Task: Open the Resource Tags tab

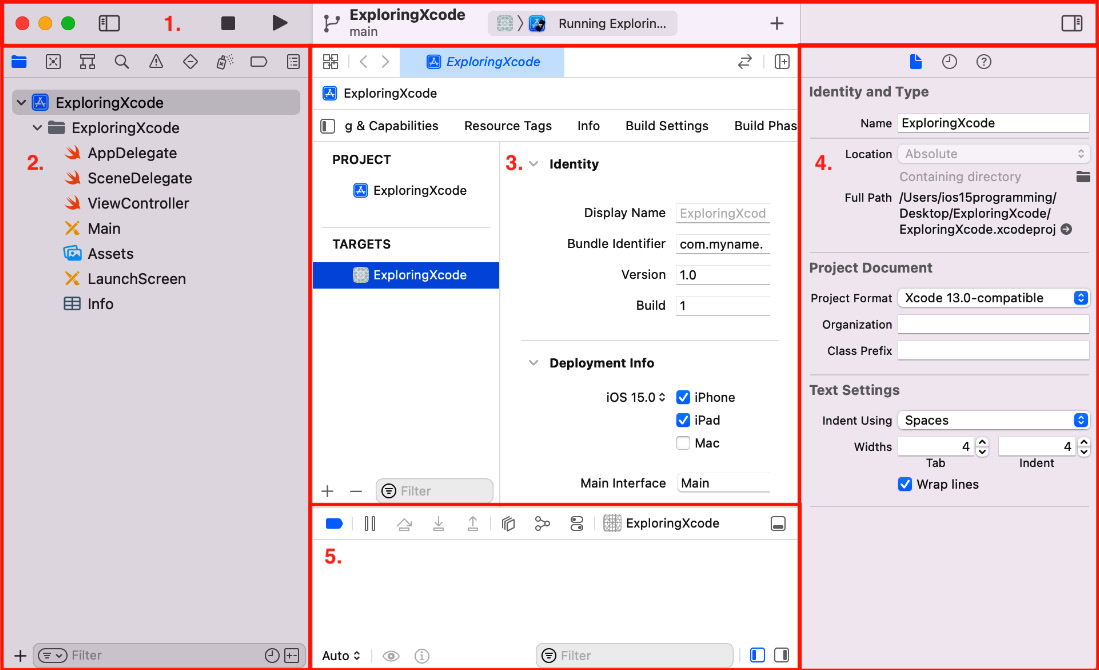Action: coord(508,126)
